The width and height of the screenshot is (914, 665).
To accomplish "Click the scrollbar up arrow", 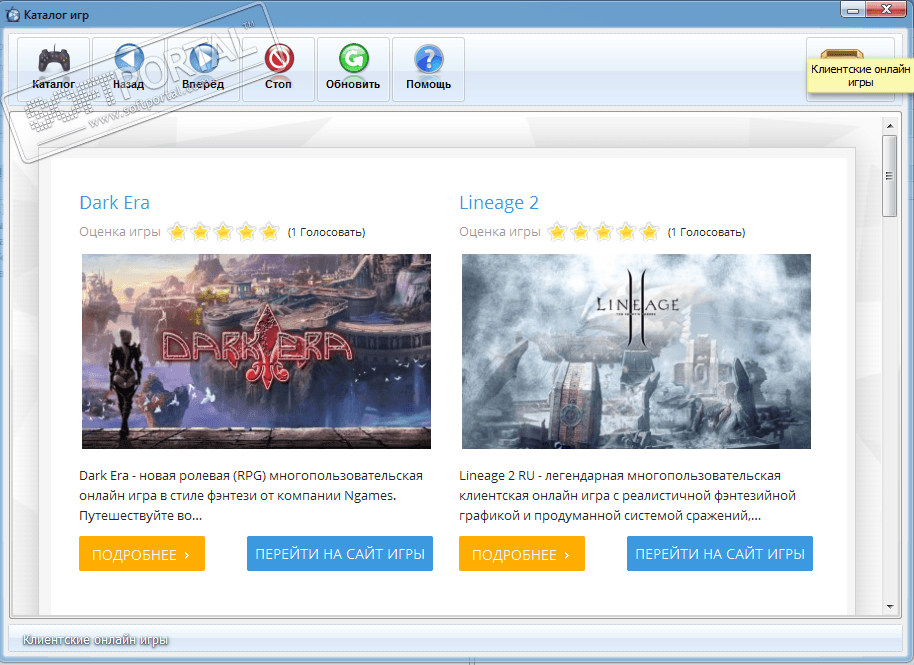I will 890,125.
